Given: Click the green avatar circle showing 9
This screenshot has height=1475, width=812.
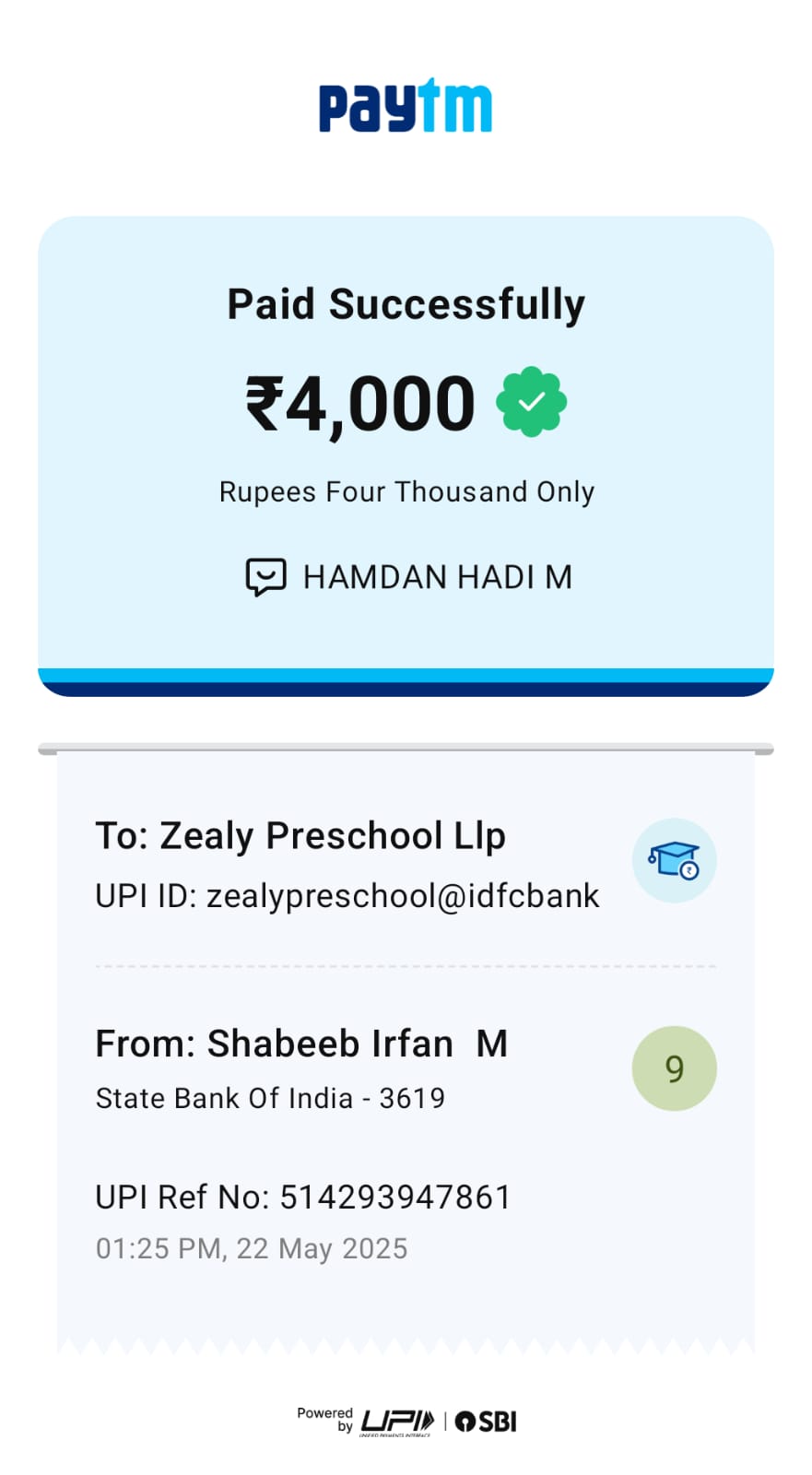Looking at the screenshot, I should pyautogui.click(x=674, y=1068).
